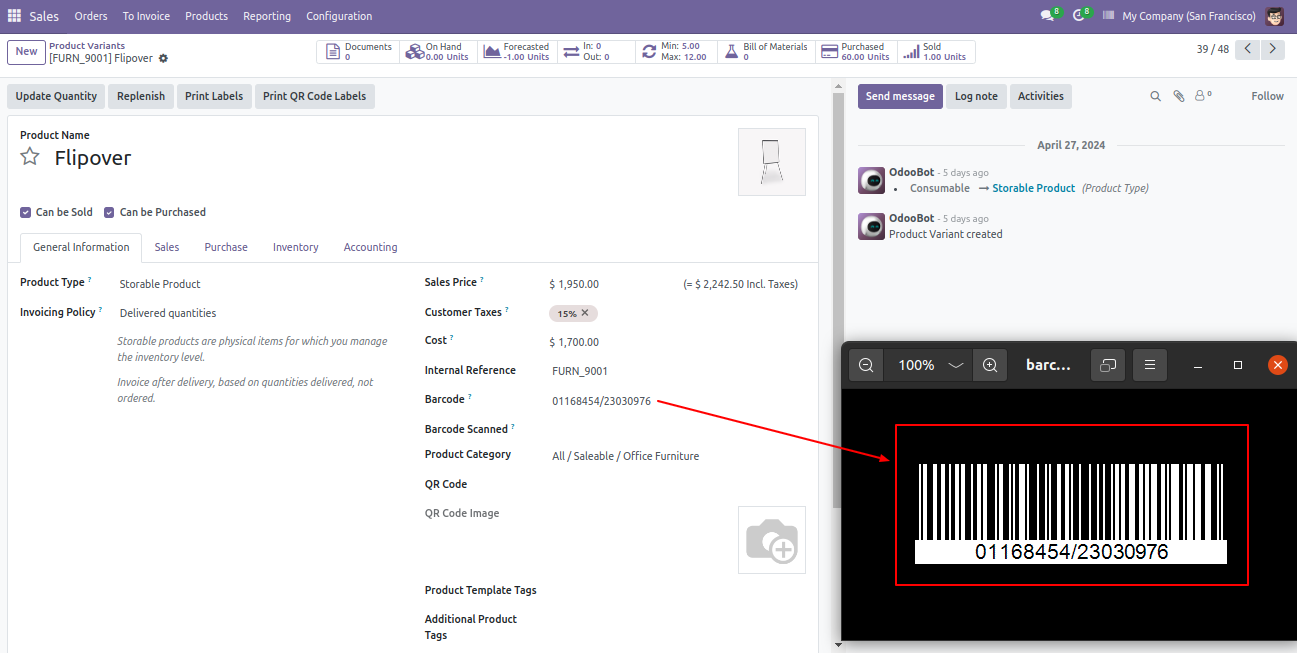
Task: Open the conversations messages icon in navbar
Action: [x=1050, y=16]
